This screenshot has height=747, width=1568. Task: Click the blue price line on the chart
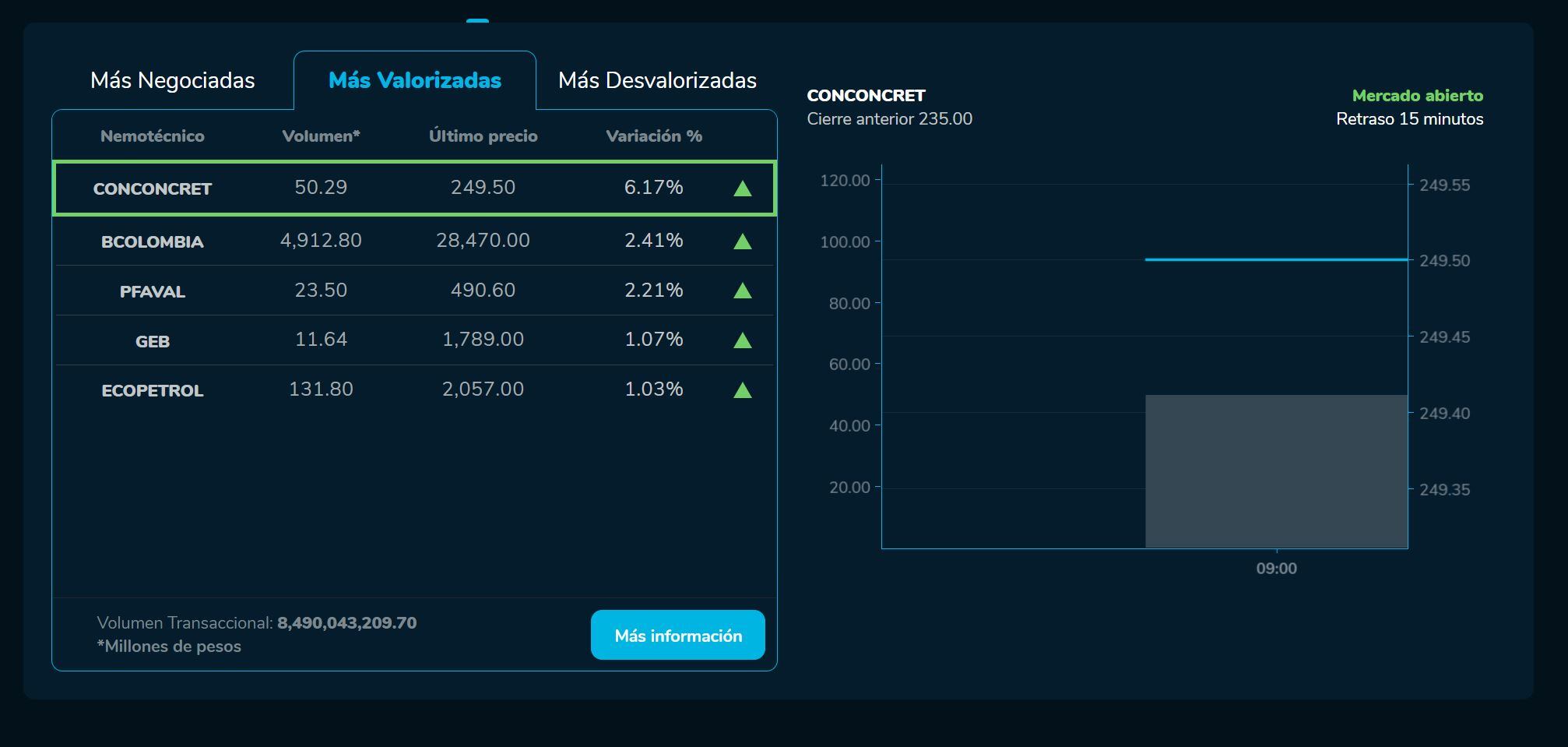1277,259
